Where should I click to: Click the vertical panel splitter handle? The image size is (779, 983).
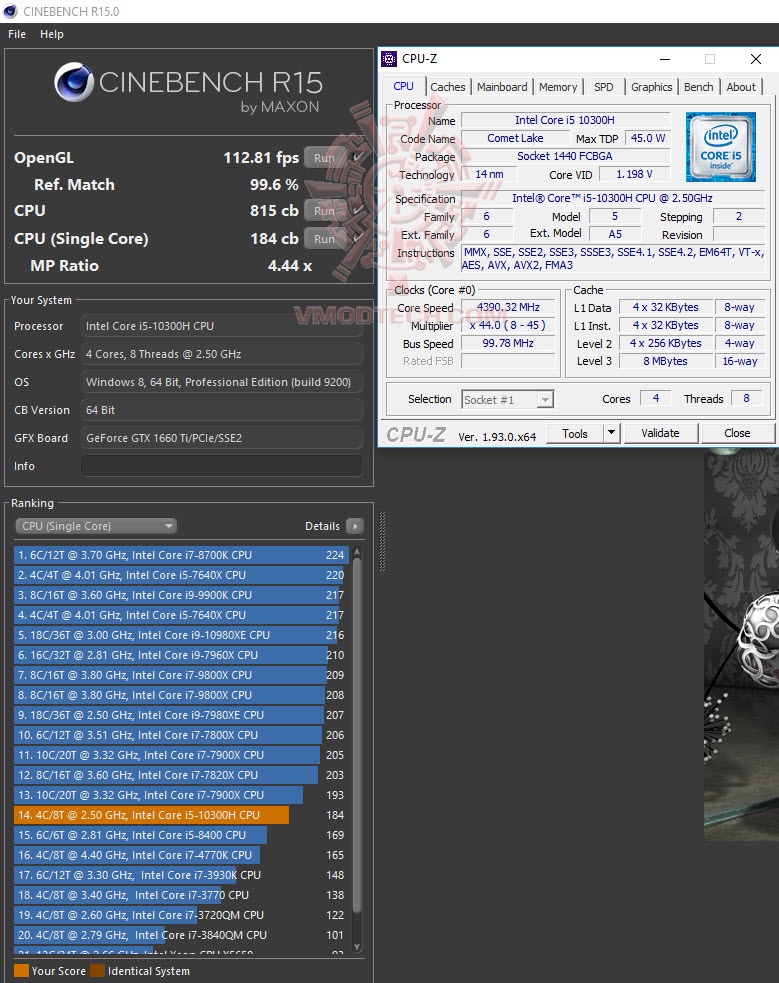(382, 542)
